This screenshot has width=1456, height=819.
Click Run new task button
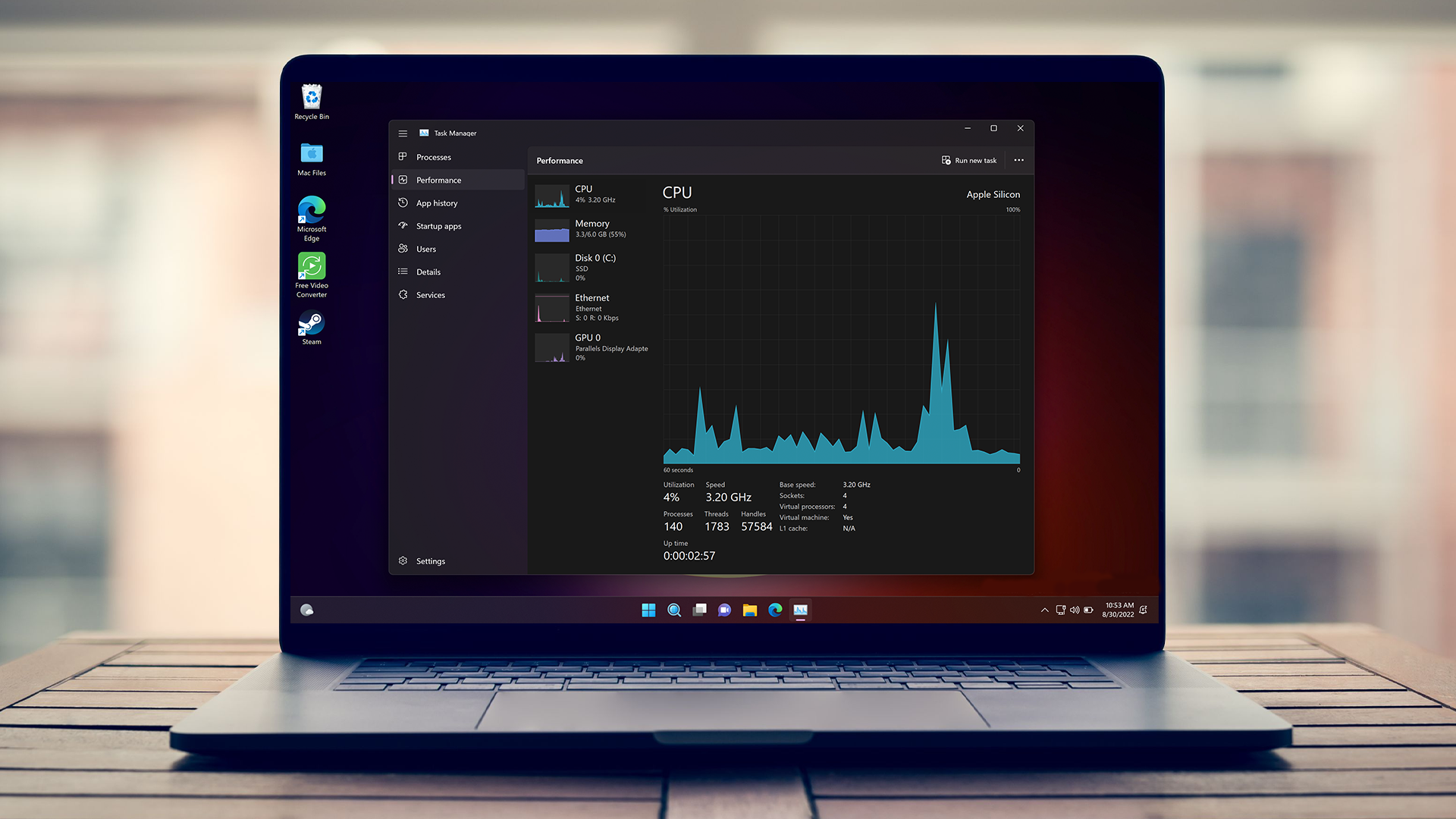[969, 160]
